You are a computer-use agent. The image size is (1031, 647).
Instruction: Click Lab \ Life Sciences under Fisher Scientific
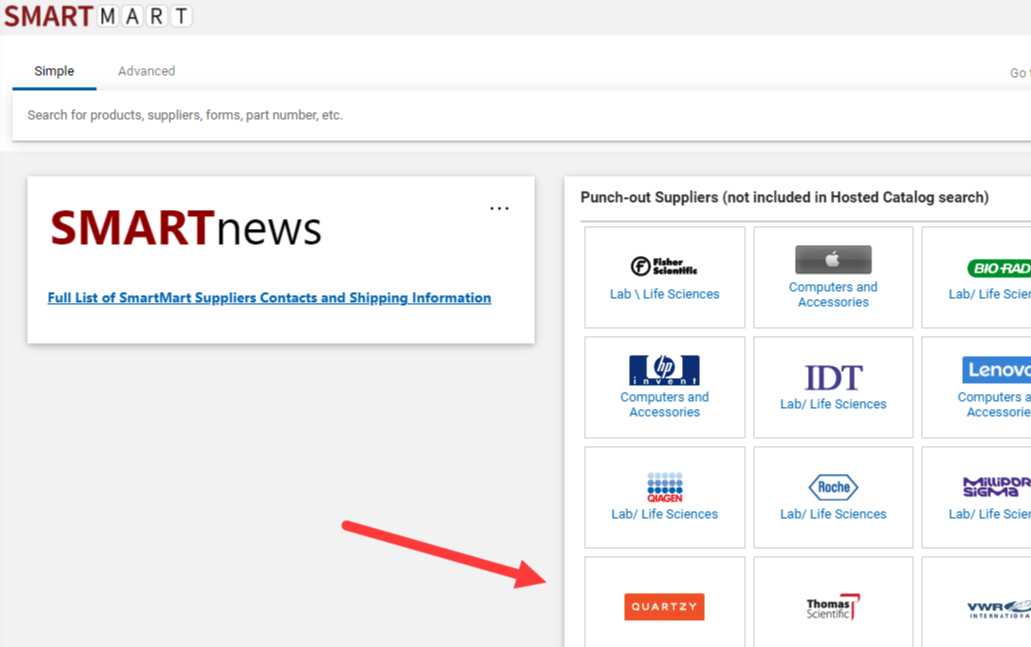pyautogui.click(x=664, y=294)
